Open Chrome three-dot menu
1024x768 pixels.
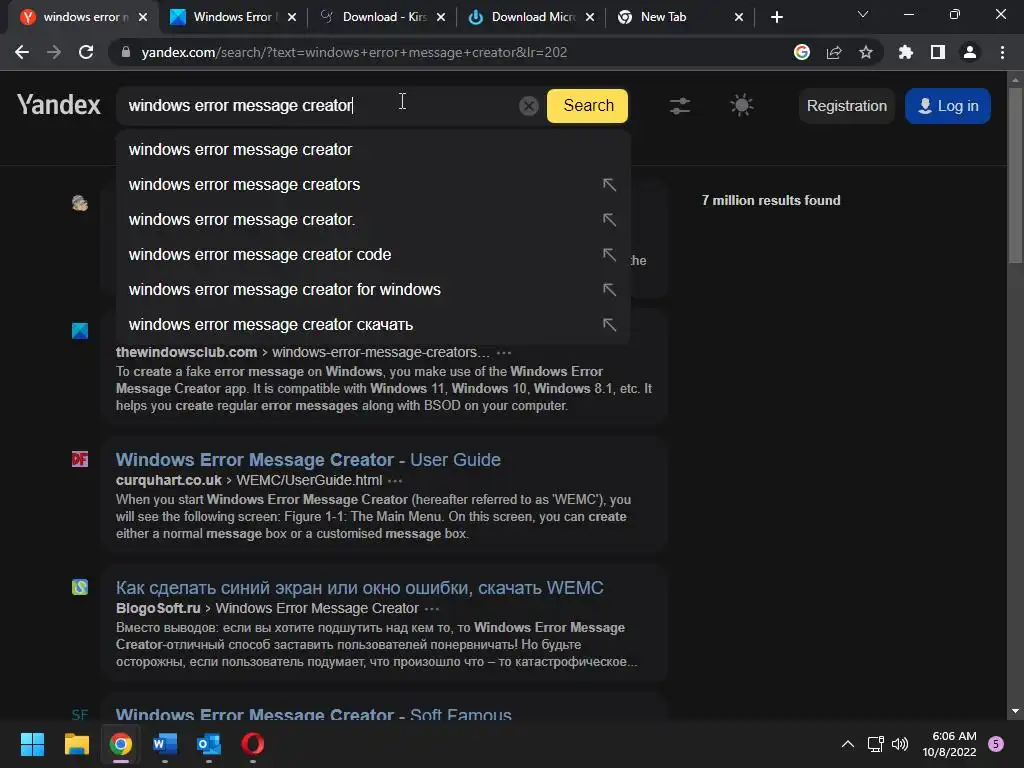coord(1002,52)
